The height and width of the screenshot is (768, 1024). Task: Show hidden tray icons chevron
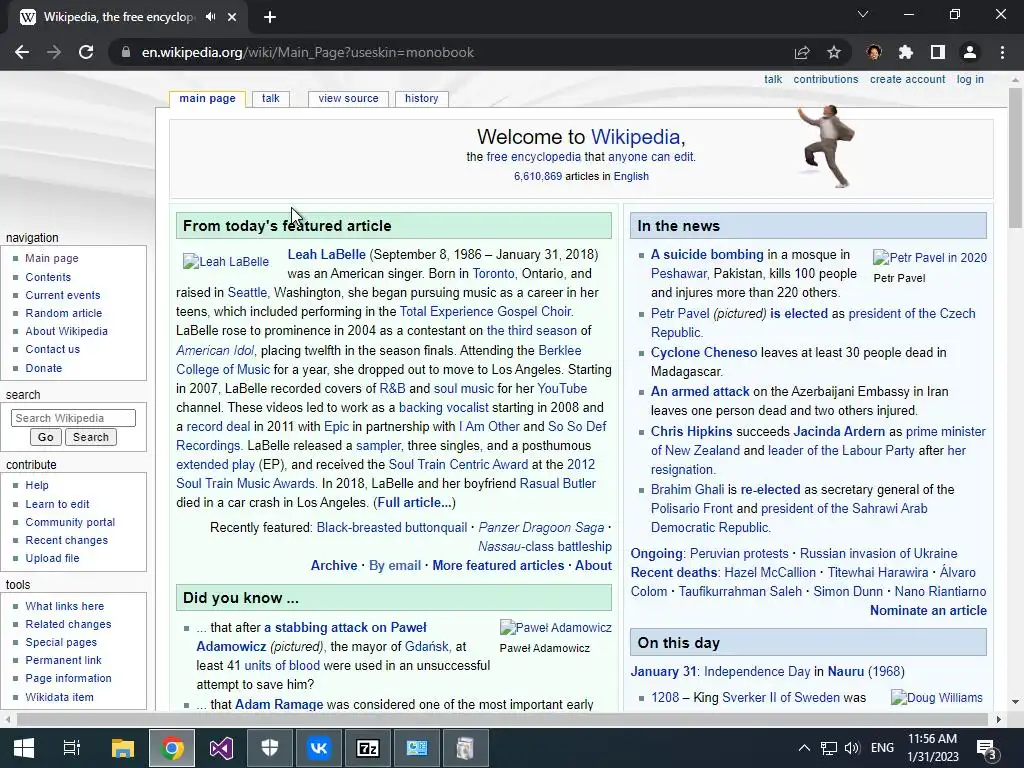(x=805, y=748)
